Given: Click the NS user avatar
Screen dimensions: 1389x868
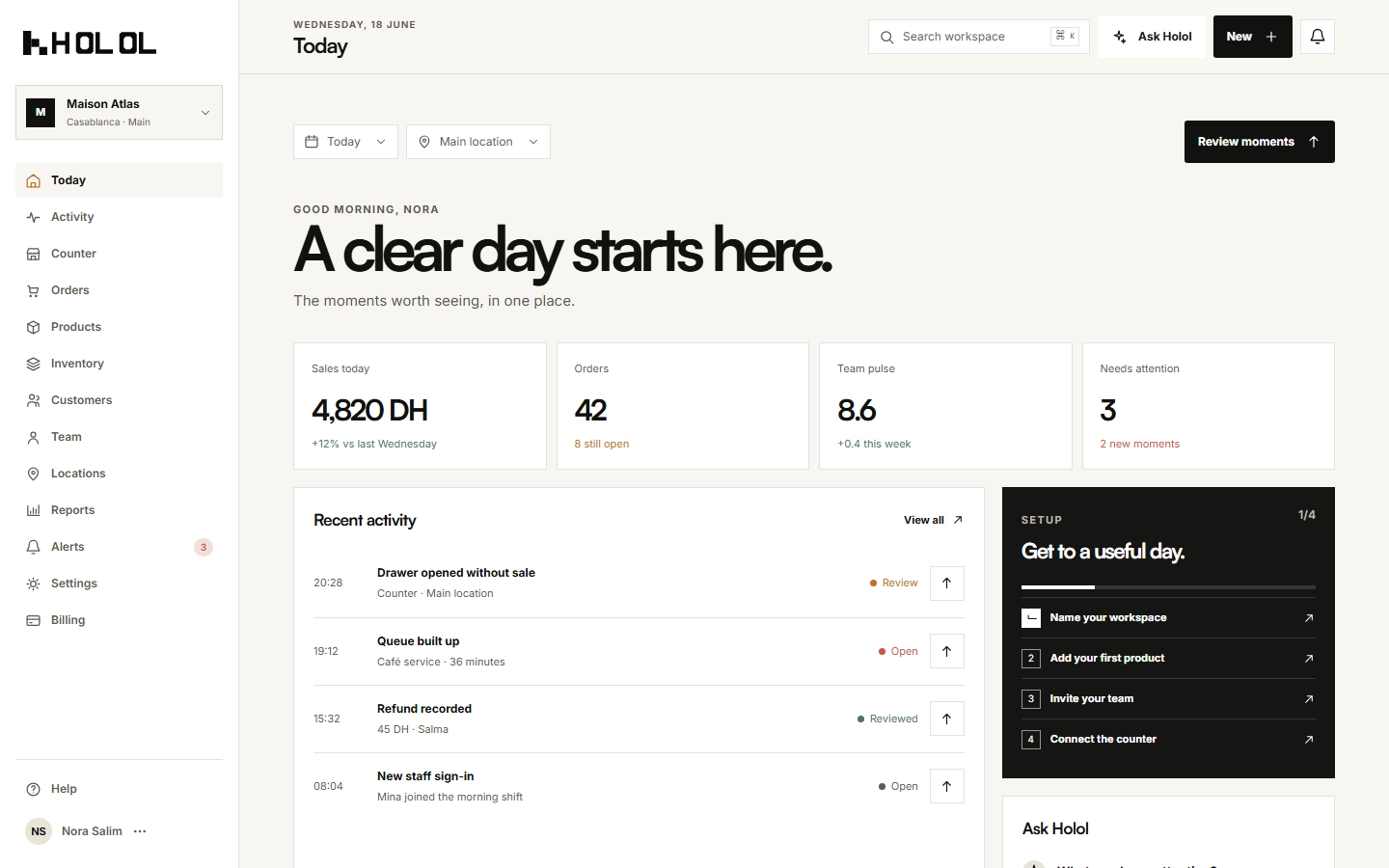Looking at the screenshot, I should click(x=39, y=831).
